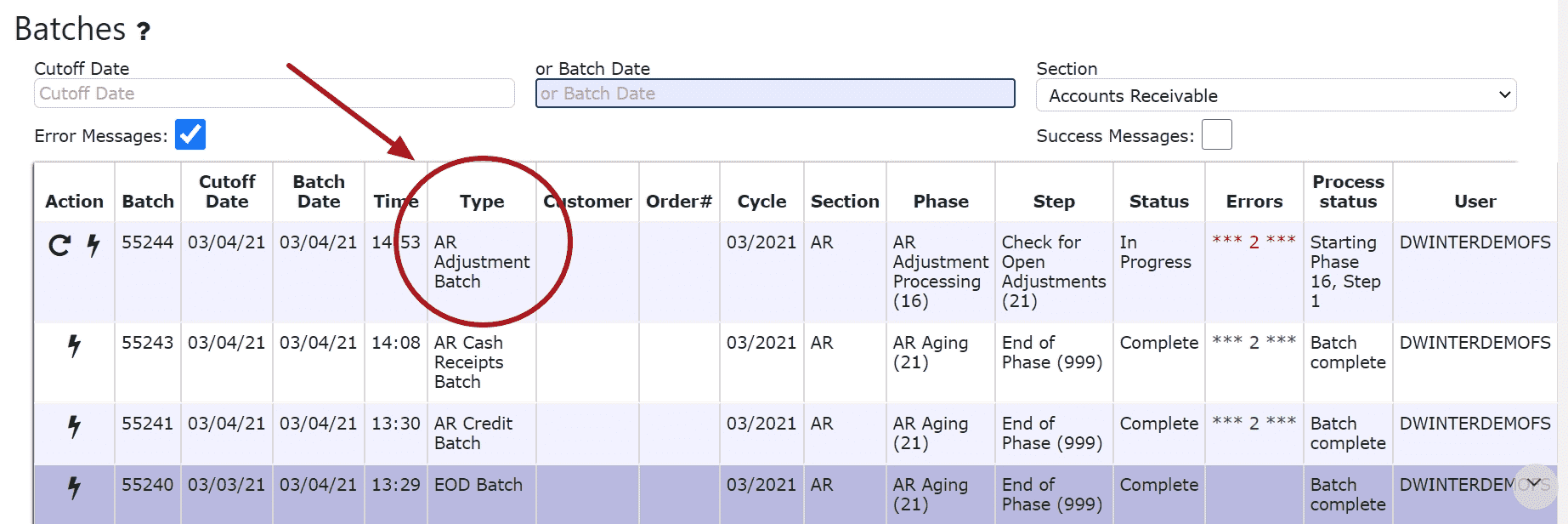Uncheck the Error Messages checkbox

pos(190,134)
